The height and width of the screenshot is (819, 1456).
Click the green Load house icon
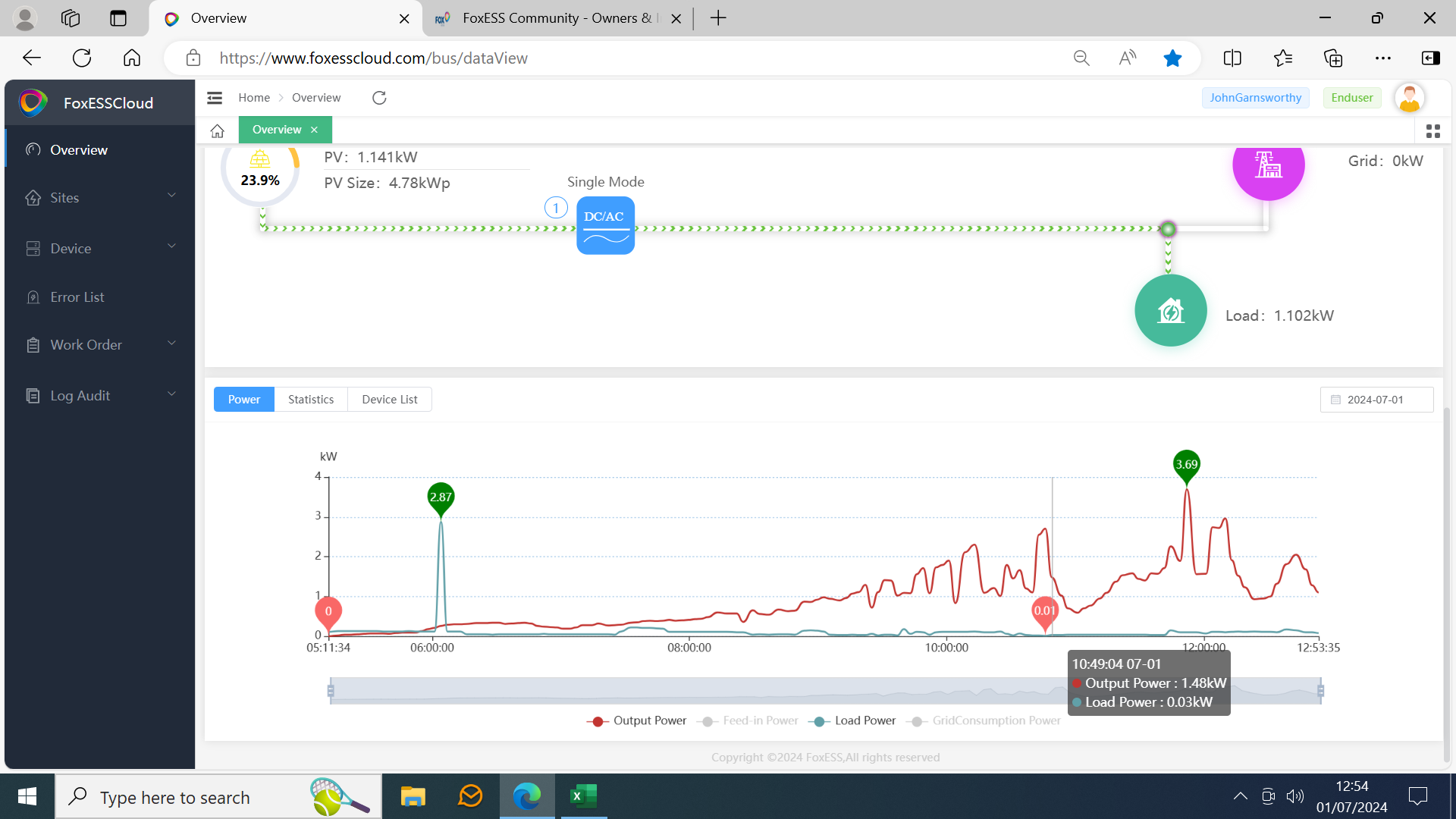click(1170, 311)
